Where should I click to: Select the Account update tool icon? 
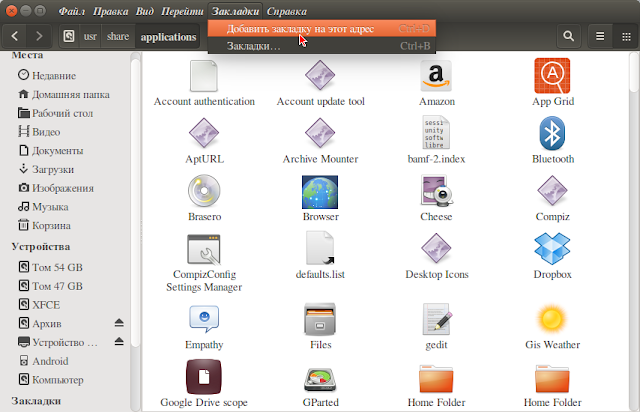pos(320,76)
